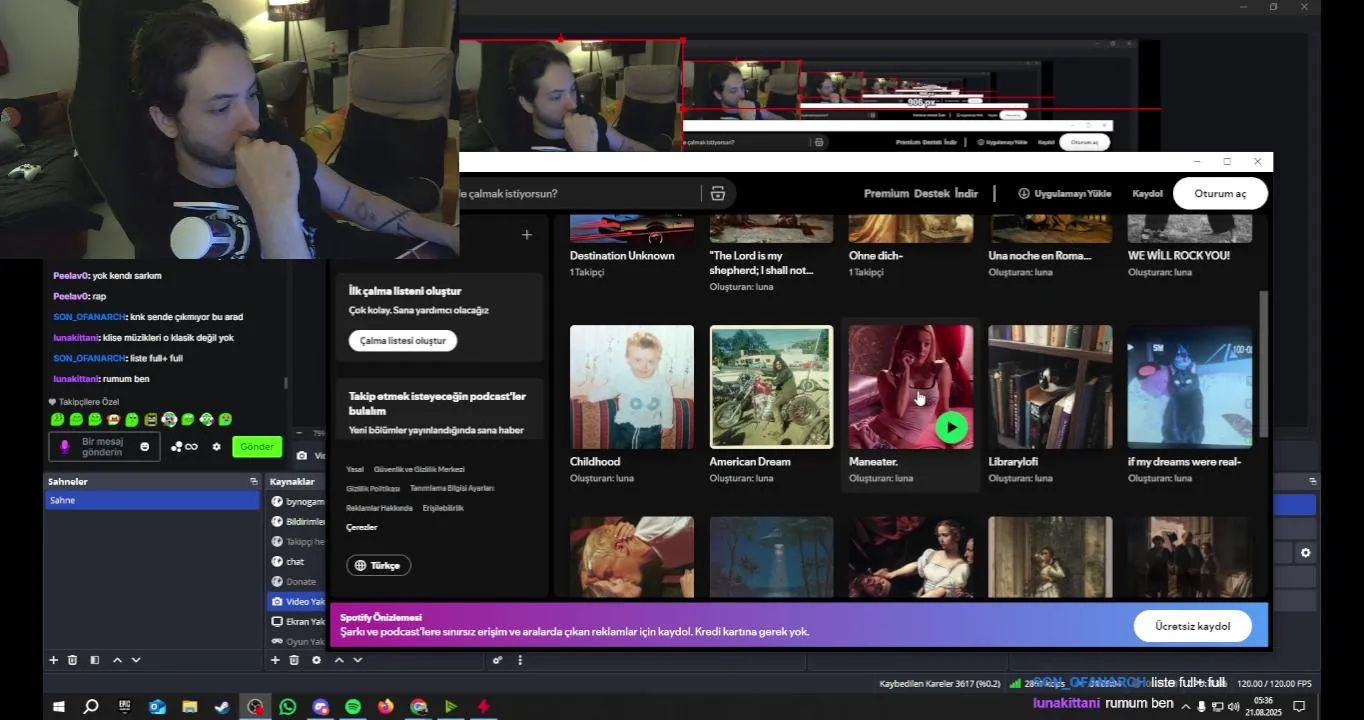1364x720 pixels.
Task: Open the Windows notification center
Action: point(1299,706)
